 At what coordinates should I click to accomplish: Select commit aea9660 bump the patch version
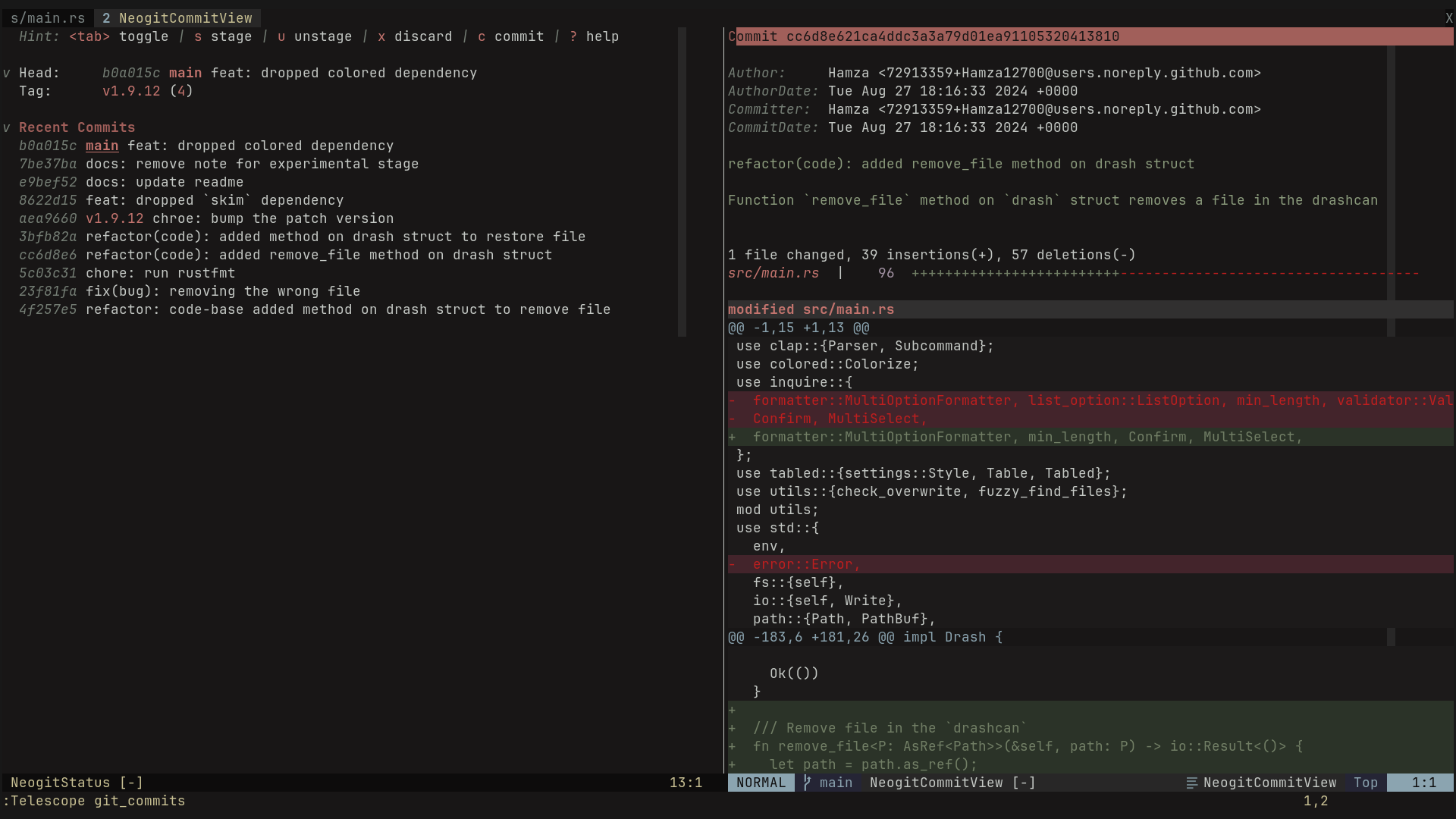[206, 218]
